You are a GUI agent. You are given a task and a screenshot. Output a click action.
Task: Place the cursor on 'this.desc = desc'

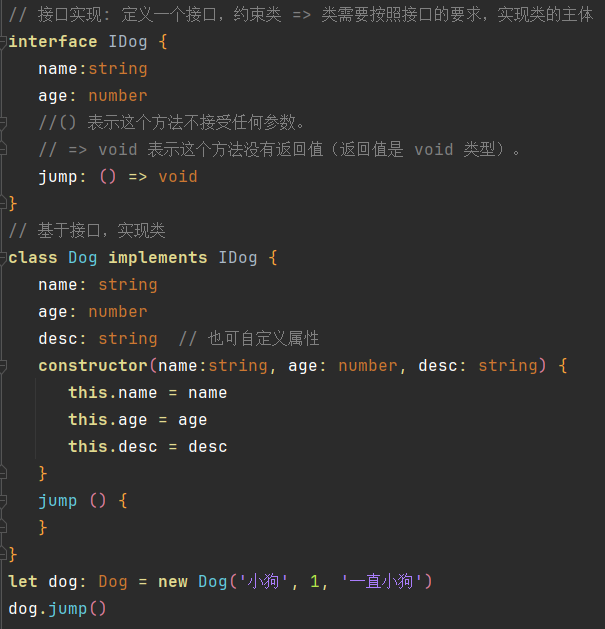pos(148,447)
